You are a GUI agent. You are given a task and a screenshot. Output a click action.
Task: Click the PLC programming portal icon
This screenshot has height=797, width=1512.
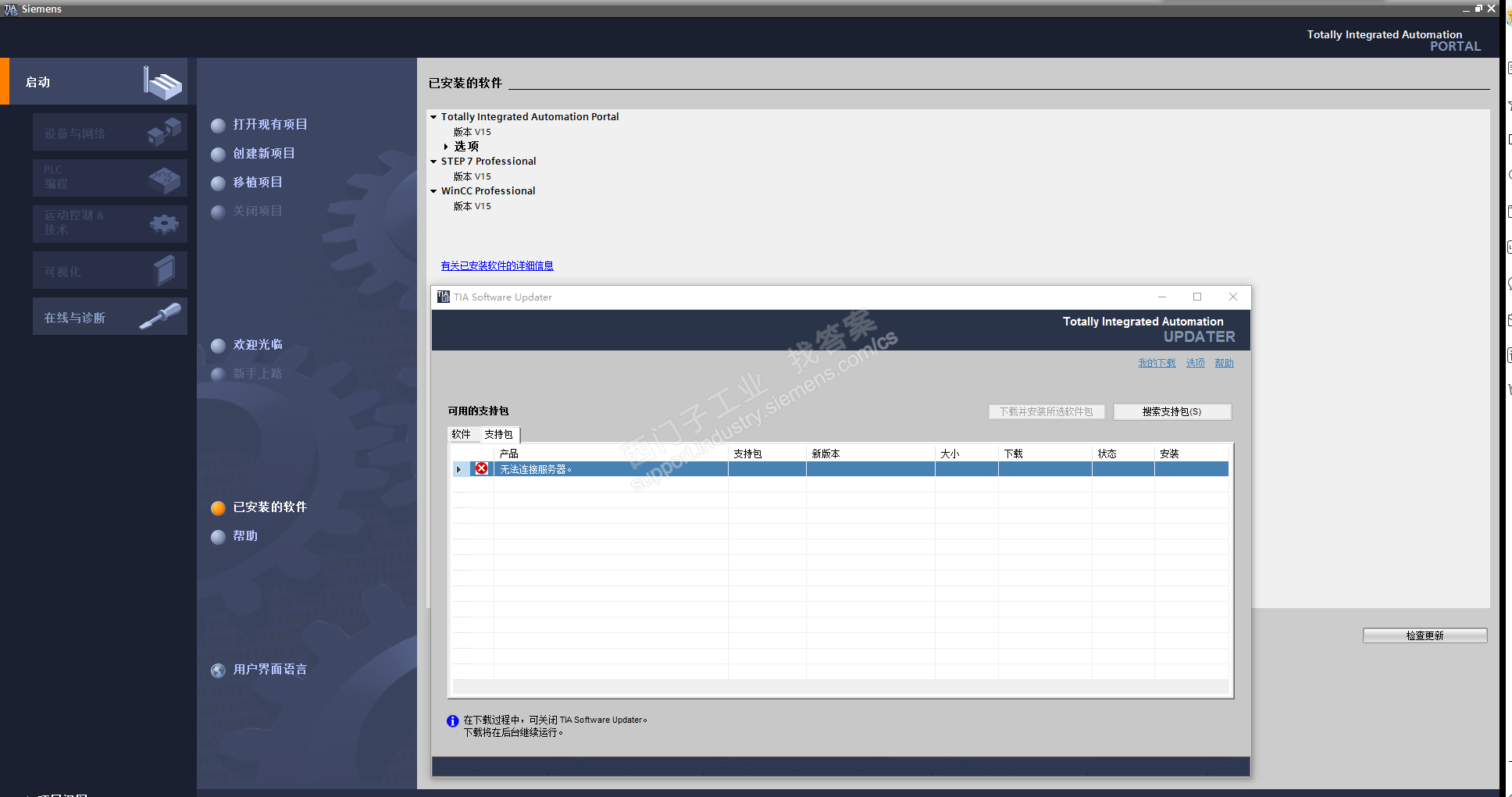164,180
